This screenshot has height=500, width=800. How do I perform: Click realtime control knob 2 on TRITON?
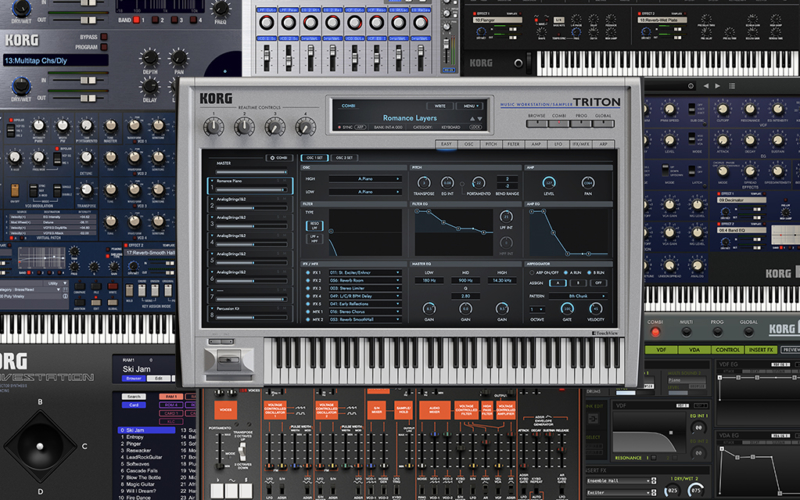click(x=244, y=127)
